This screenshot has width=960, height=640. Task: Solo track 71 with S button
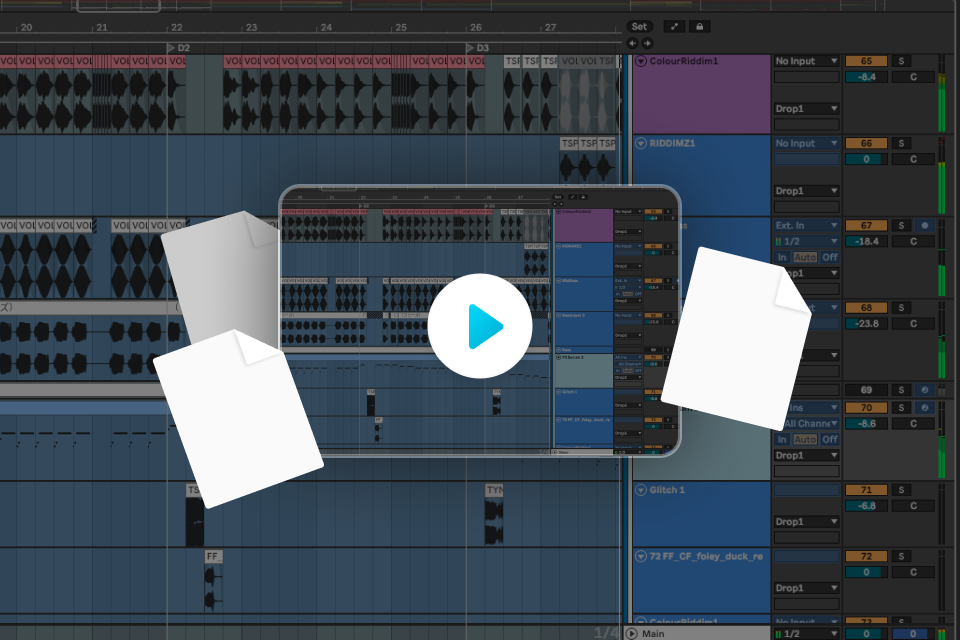[x=901, y=490]
